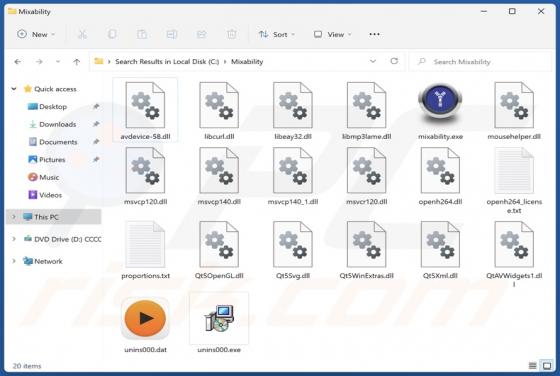This screenshot has width=560, height=376.
Task: Open Downloads in Quick access
Action: (x=58, y=124)
